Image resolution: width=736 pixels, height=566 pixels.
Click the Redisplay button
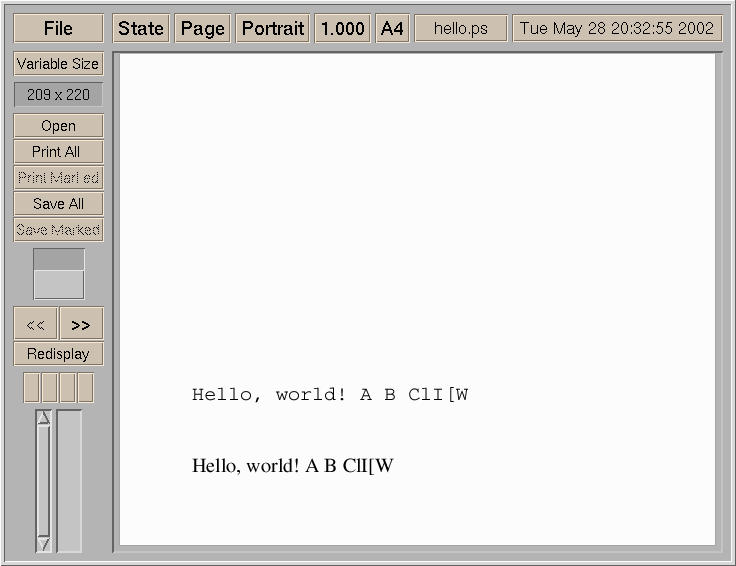coord(58,353)
